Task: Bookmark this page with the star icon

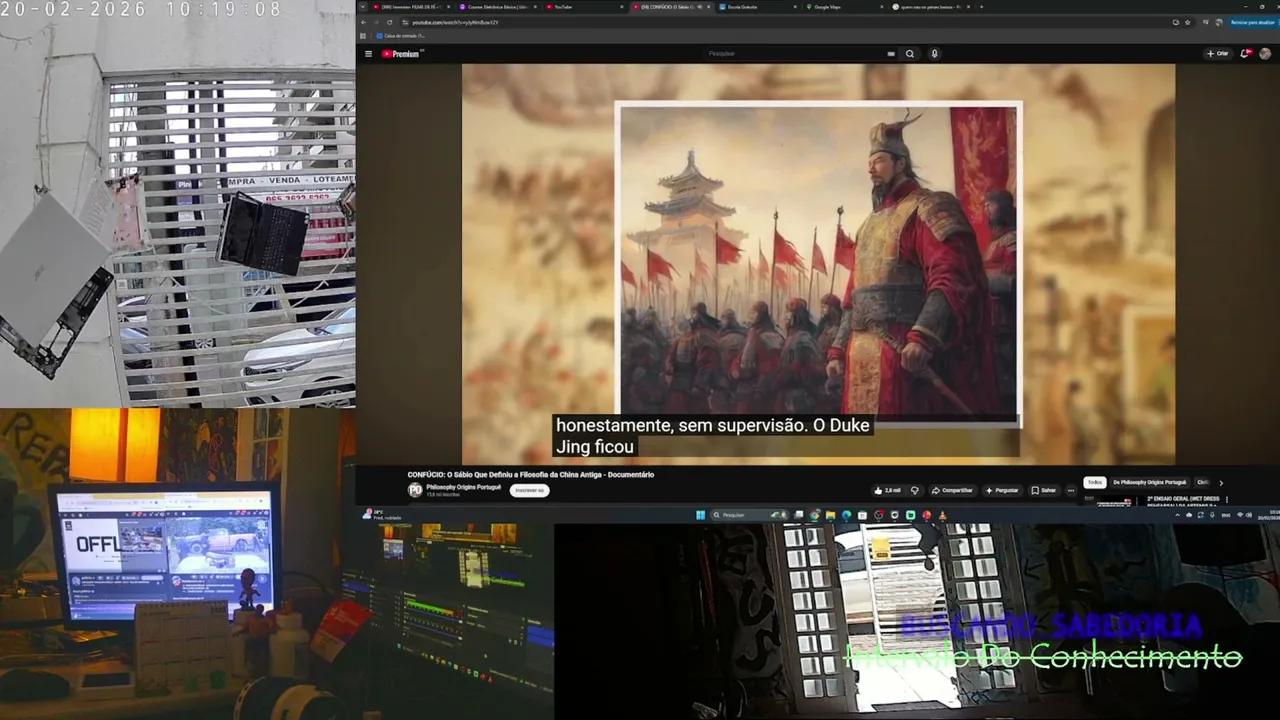Action: click(1188, 22)
